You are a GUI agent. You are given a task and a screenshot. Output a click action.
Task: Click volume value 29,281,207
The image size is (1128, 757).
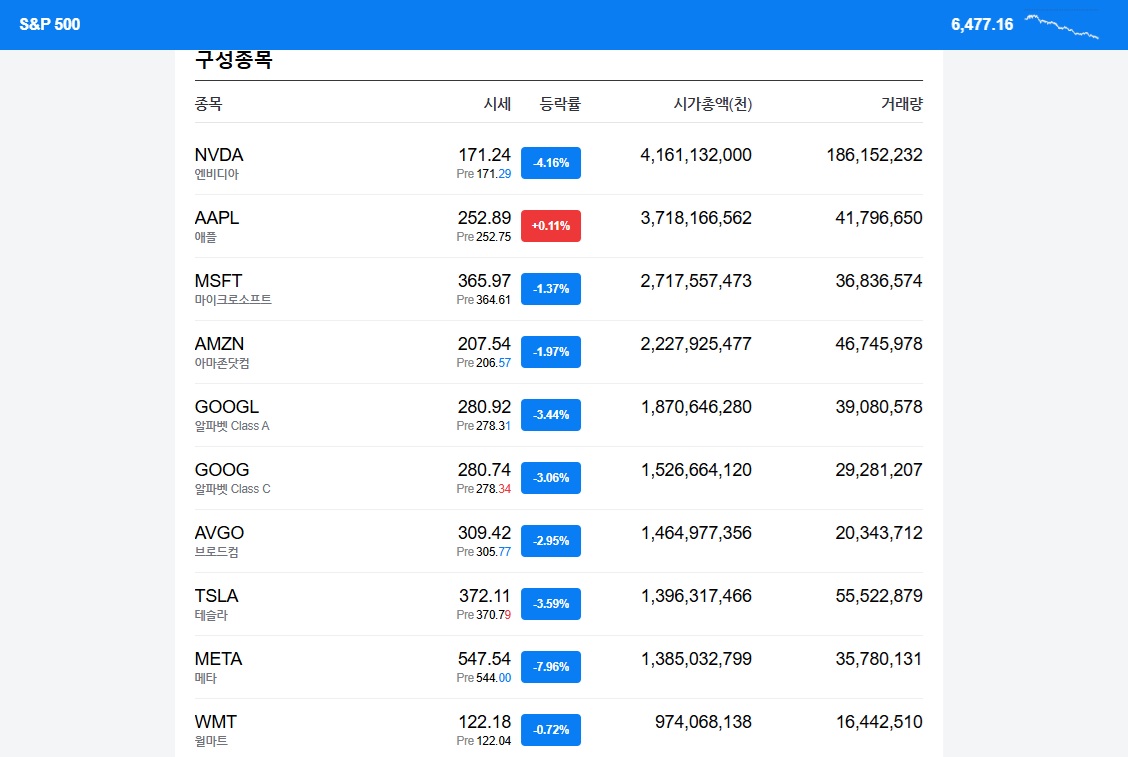(x=878, y=470)
